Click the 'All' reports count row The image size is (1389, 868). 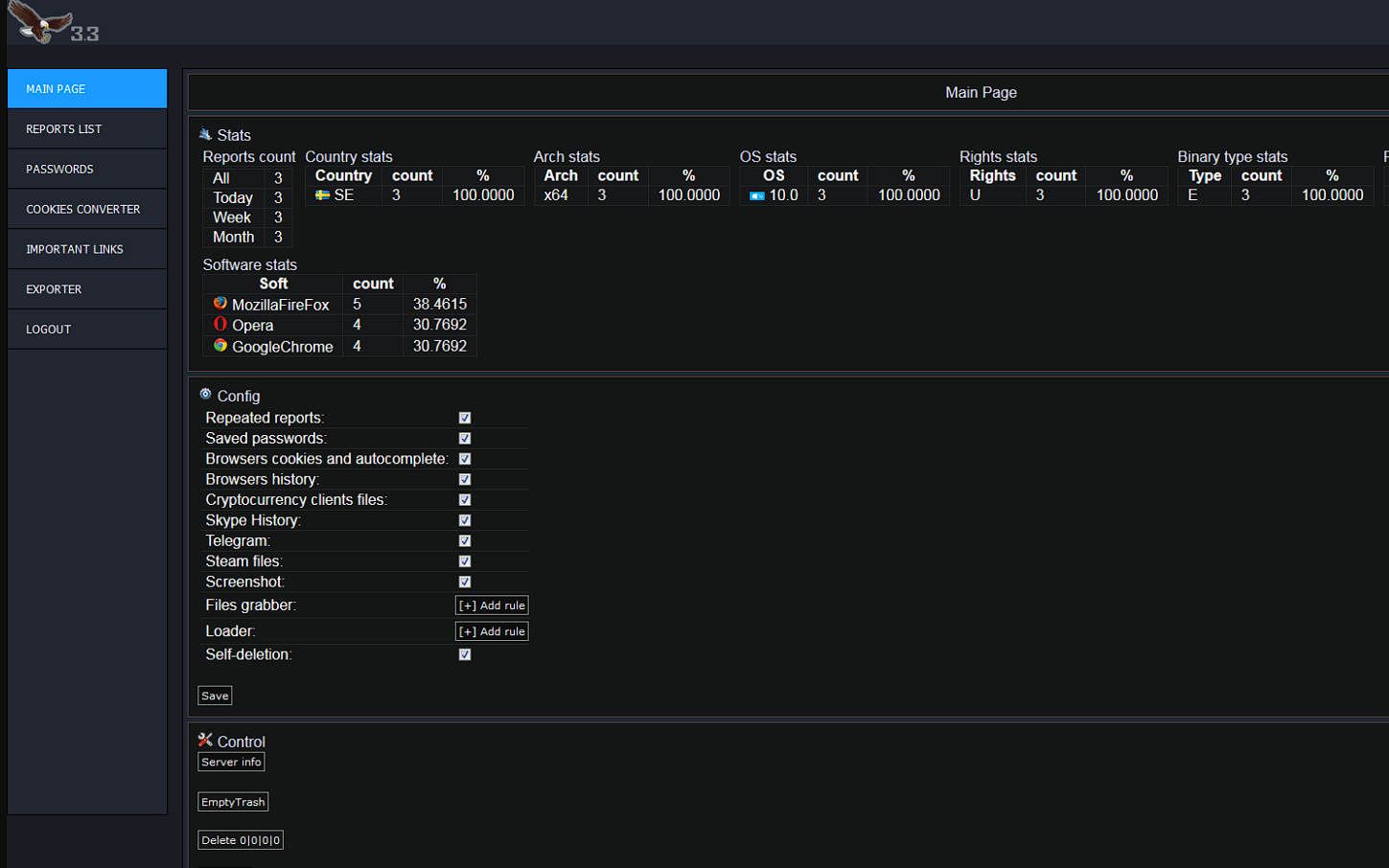pos(247,178)
